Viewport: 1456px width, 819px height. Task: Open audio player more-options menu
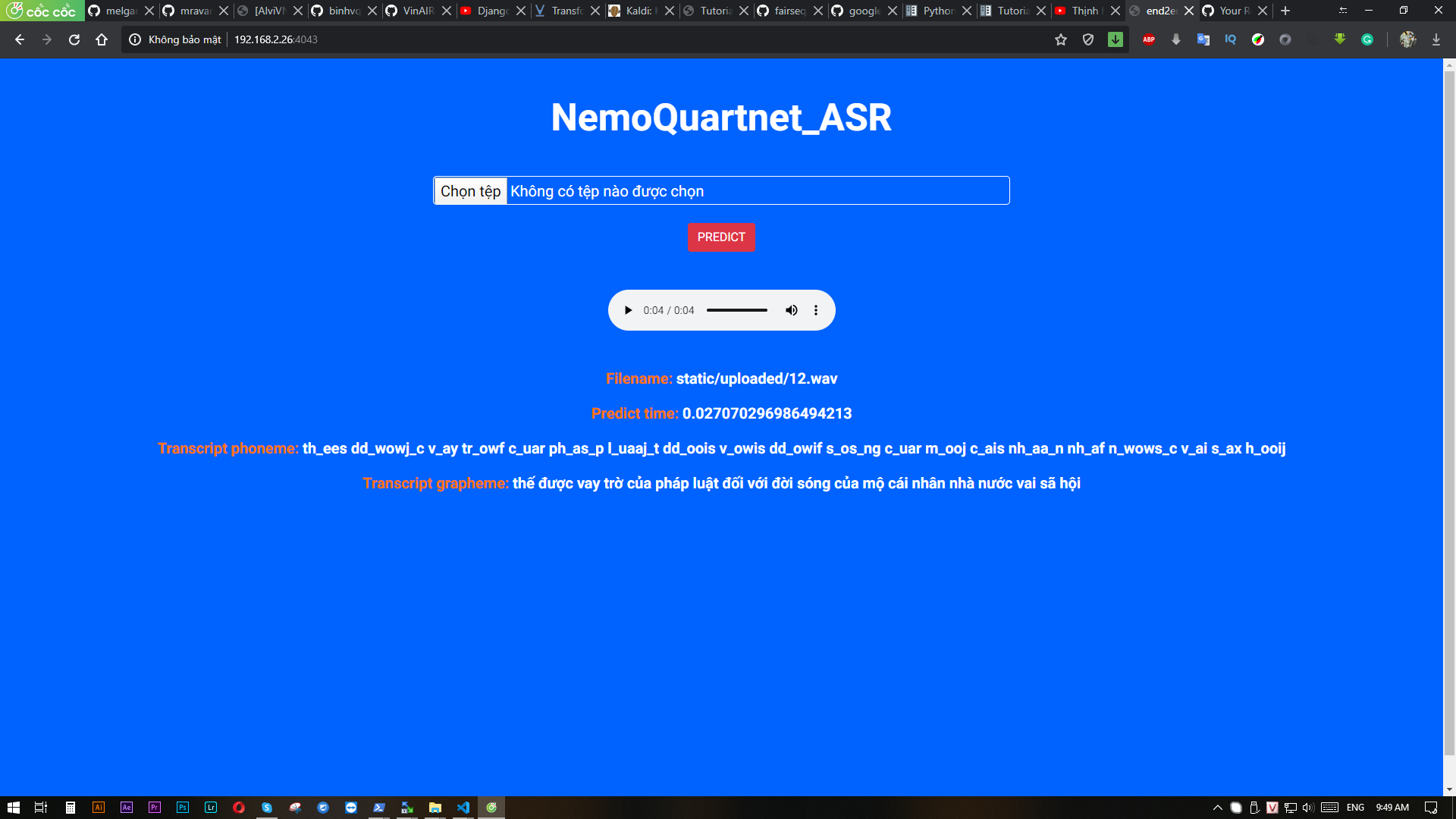[816, 310]
